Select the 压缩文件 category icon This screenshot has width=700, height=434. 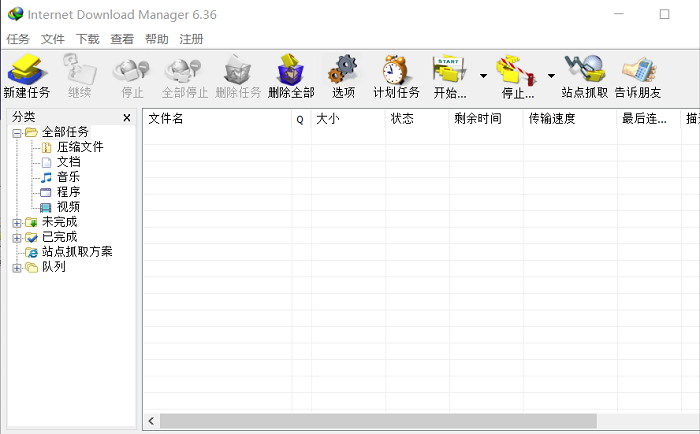pos(46,147)
